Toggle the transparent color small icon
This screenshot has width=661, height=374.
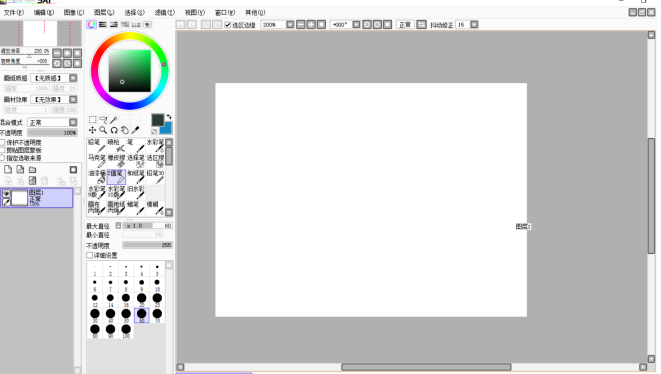pyautogui.click(x=154, y=132)
